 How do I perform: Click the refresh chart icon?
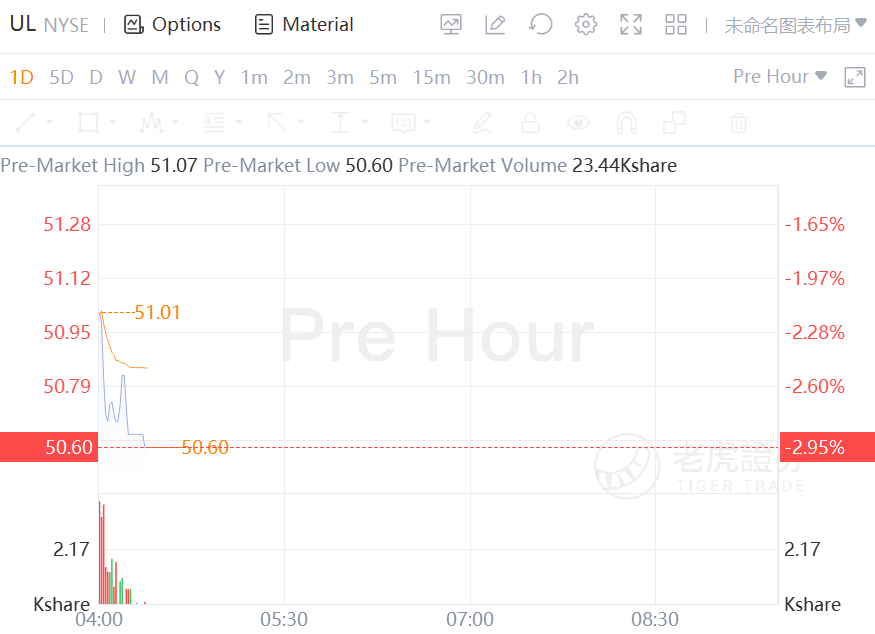(x=541, y=25)
